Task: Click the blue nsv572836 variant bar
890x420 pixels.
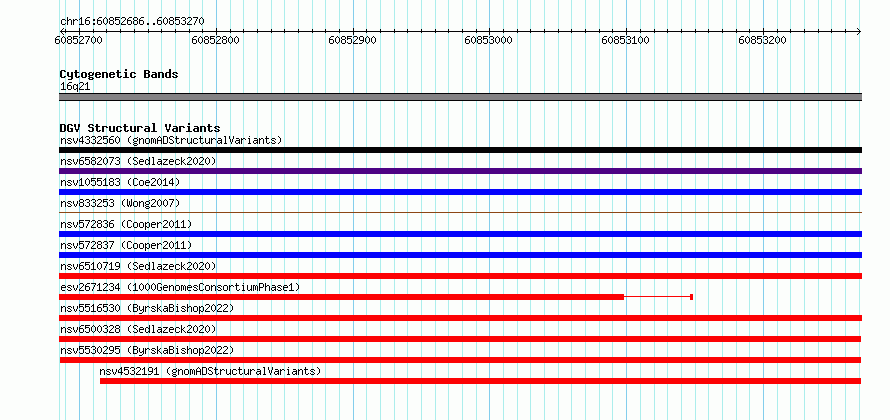Action: 460,234
